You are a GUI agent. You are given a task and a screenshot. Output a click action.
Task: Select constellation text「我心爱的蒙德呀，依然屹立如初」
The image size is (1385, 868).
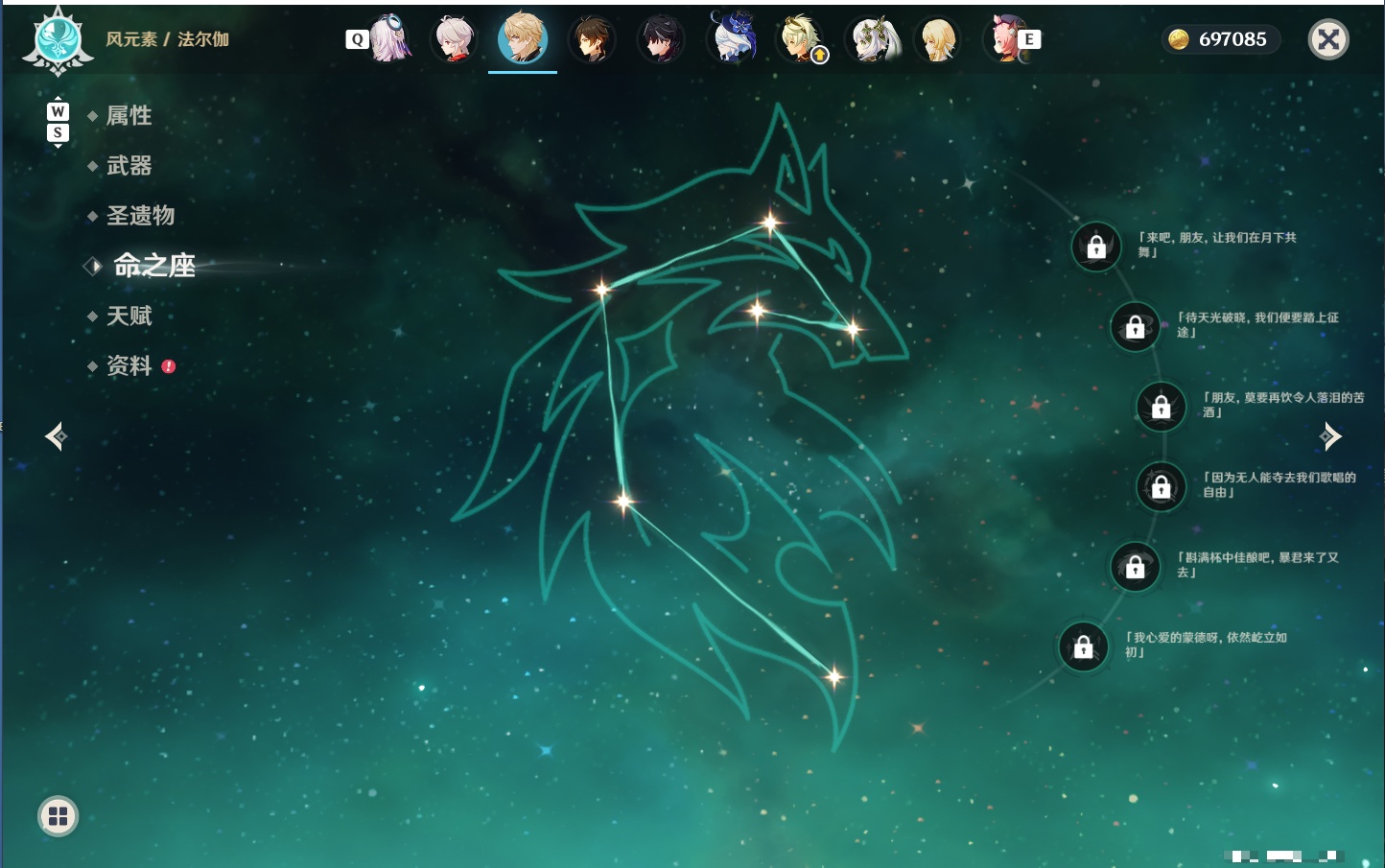tap(1206, 645)
